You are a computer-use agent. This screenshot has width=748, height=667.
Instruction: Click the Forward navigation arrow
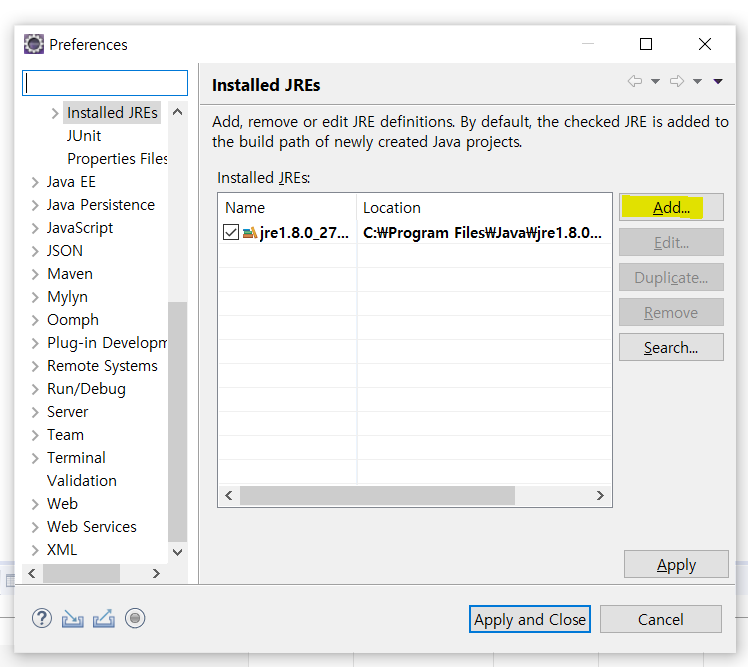click(676, 81)
